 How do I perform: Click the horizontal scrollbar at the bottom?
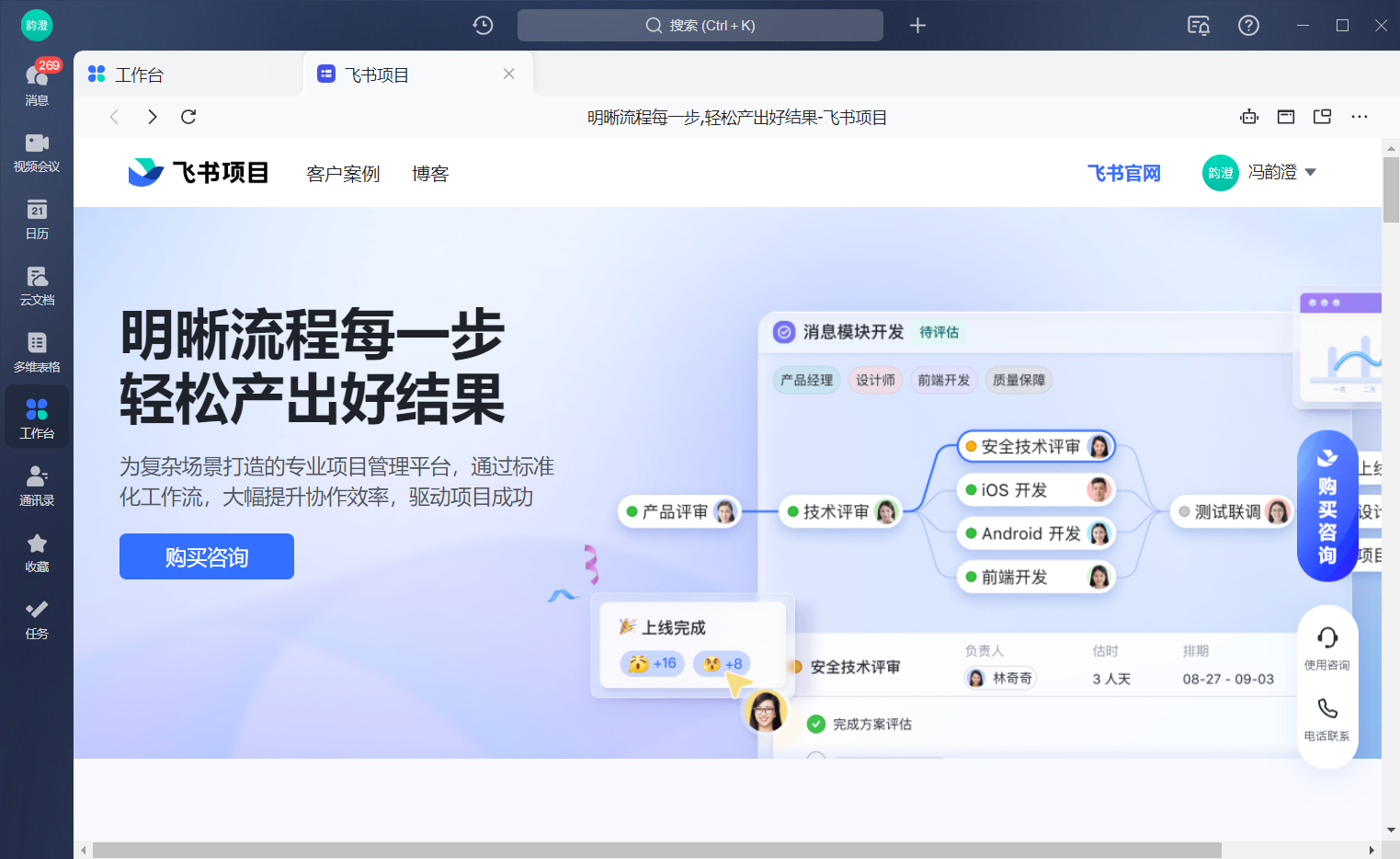pyautogui.click(x=657, y=850)
